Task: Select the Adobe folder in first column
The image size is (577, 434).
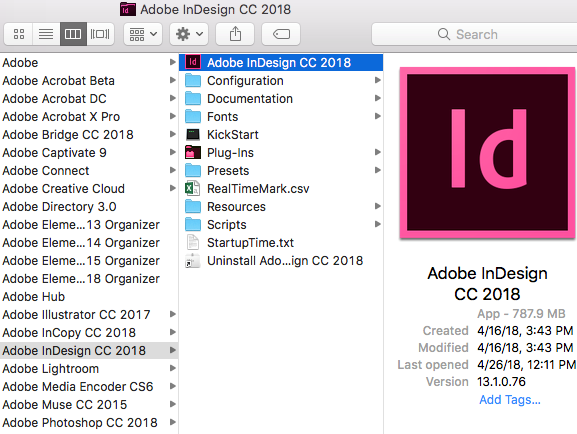Action: [x=89, y=62]
